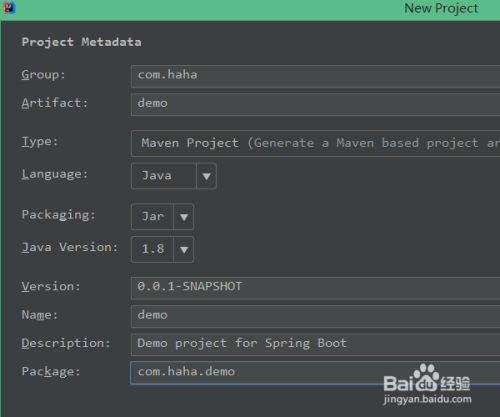Click the Version label
Screen dimensions: 500x417
[51, 286]
